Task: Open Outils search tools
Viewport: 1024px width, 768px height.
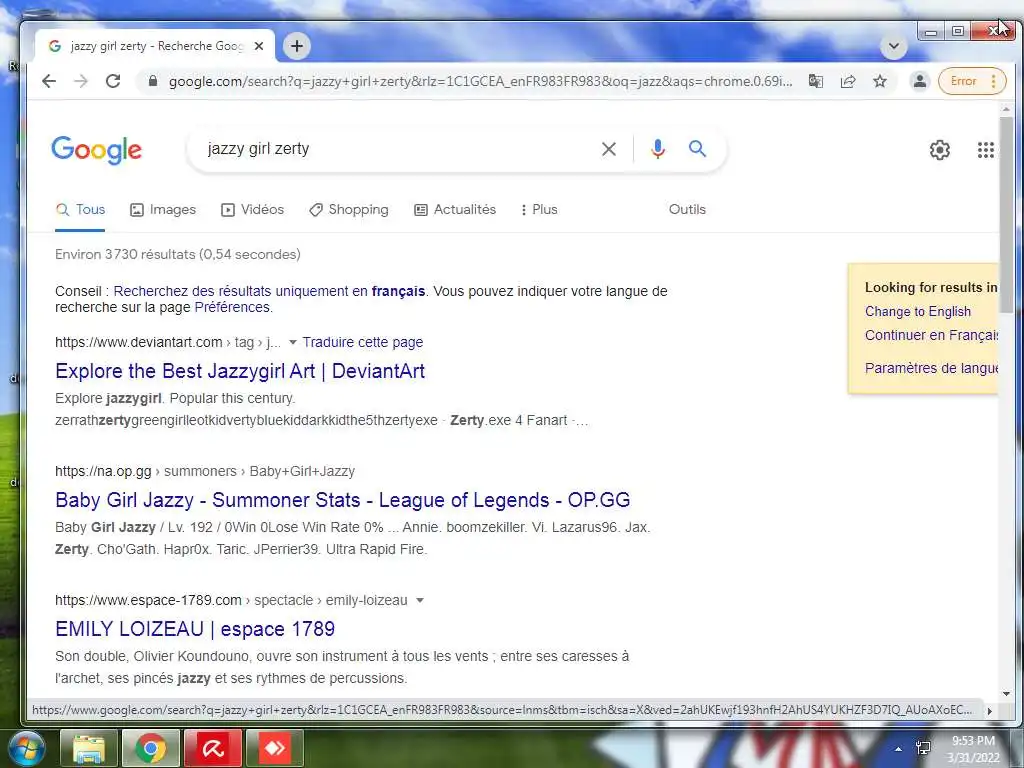Action: coord(687,210)
